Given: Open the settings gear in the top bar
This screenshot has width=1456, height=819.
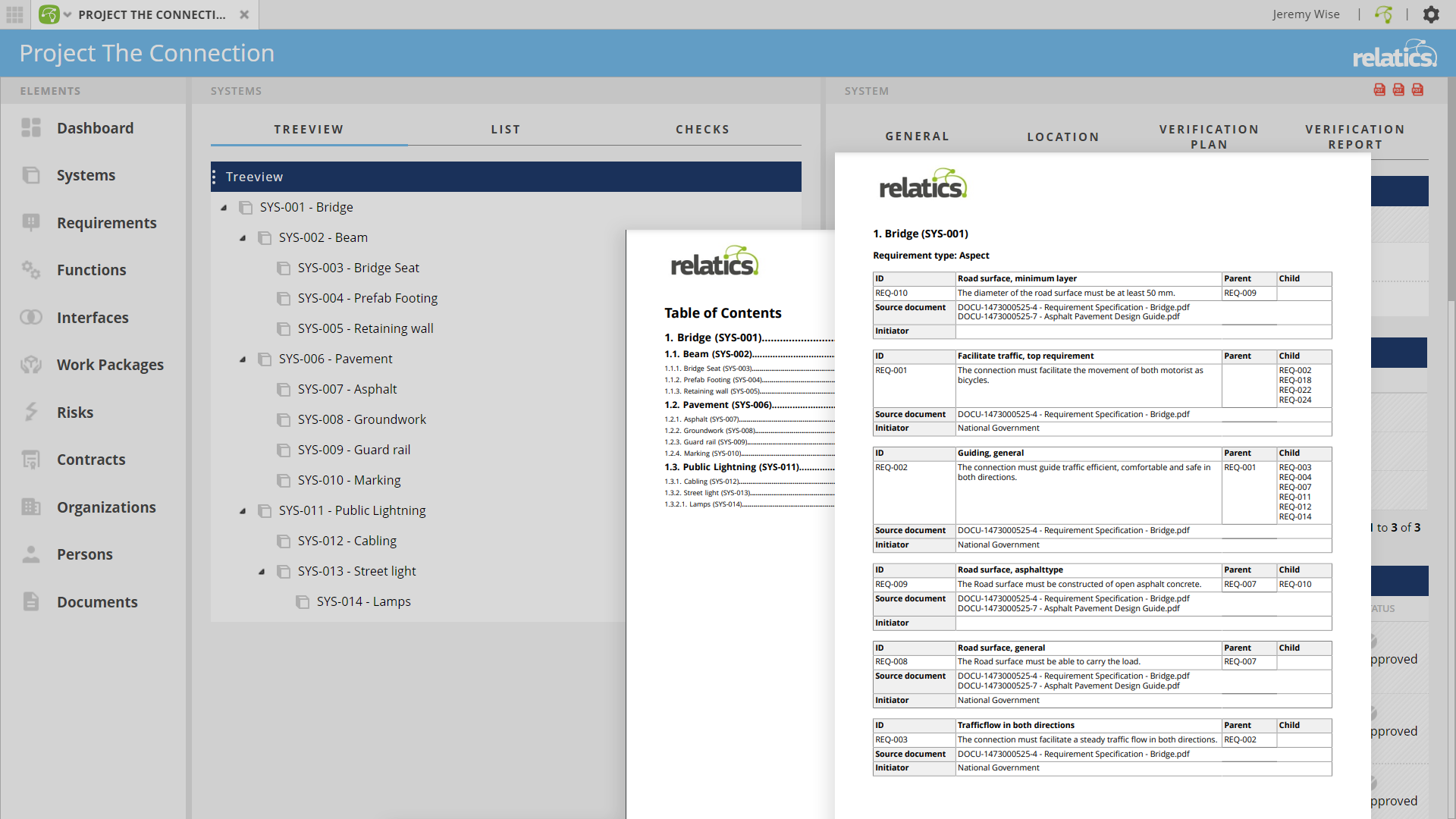Looking at the screenshot, I should [1432, 14].
